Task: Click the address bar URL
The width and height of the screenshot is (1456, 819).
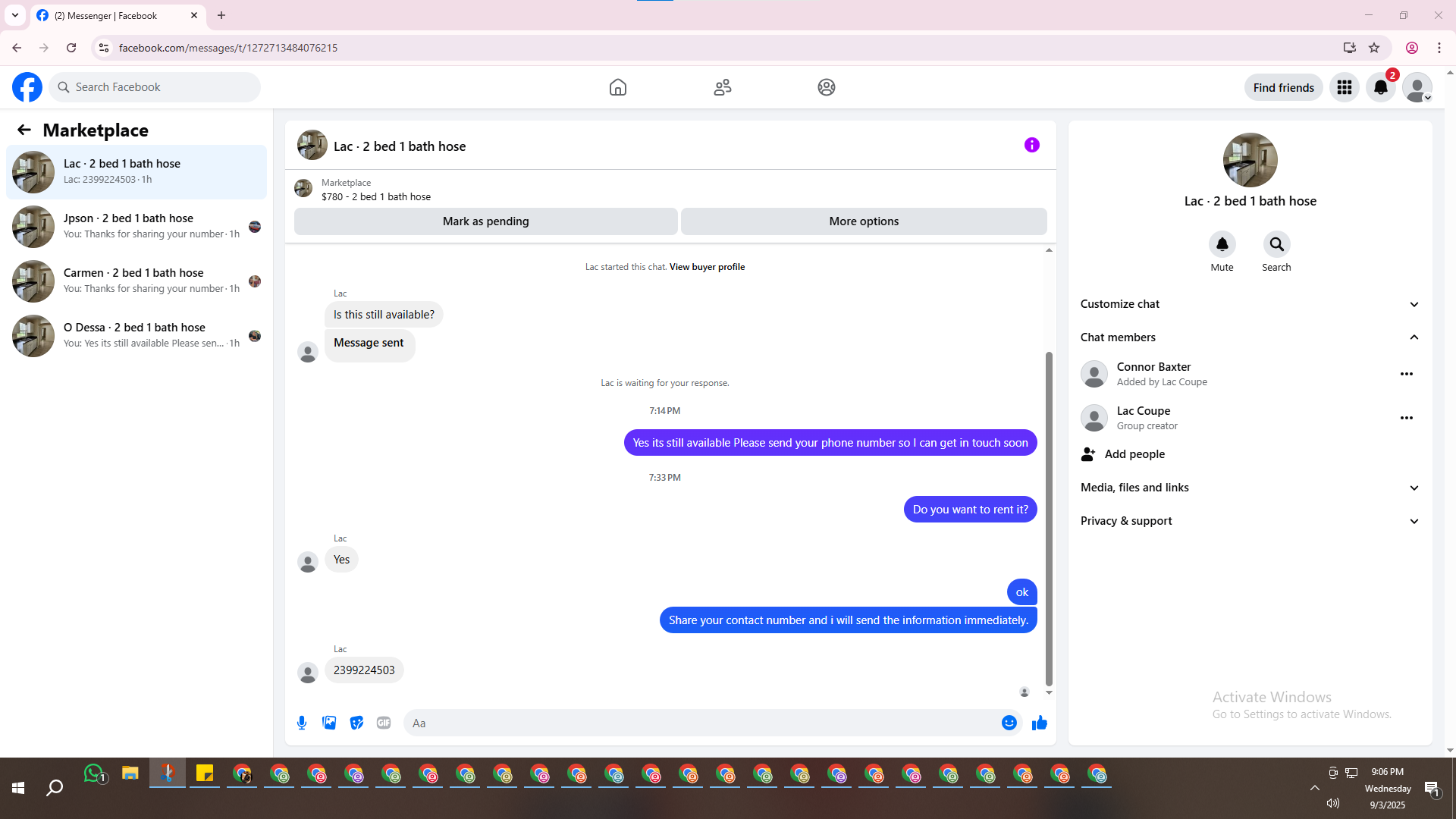Action: coord(228,48)
